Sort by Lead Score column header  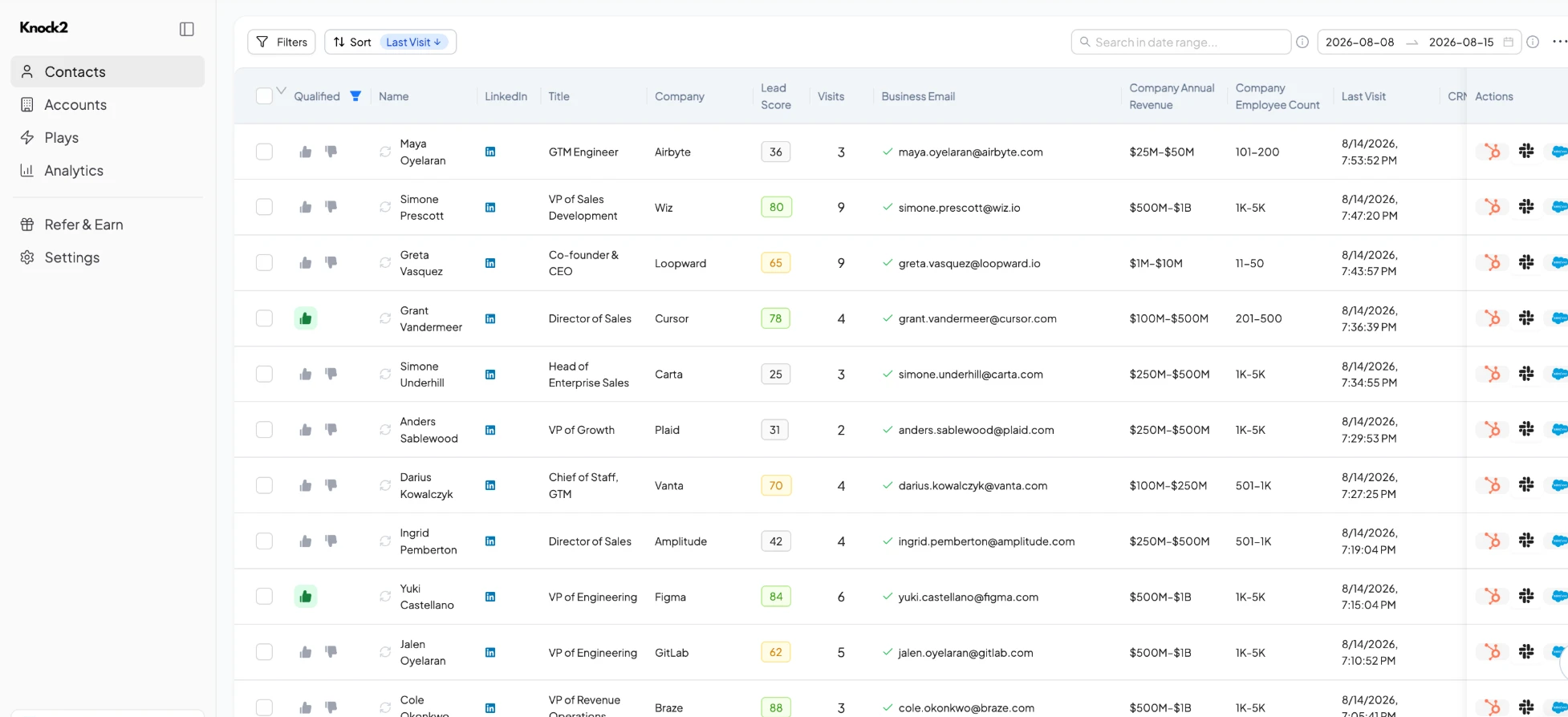[x=776, y=96]
